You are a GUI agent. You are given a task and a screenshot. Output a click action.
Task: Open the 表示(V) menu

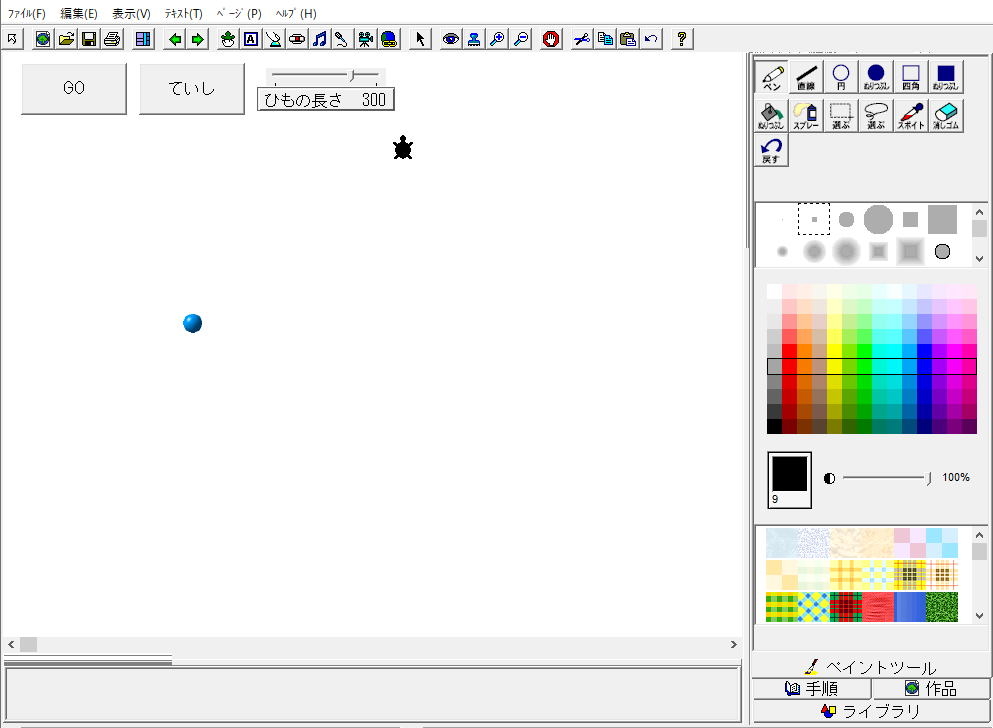(x=131, y=14)
